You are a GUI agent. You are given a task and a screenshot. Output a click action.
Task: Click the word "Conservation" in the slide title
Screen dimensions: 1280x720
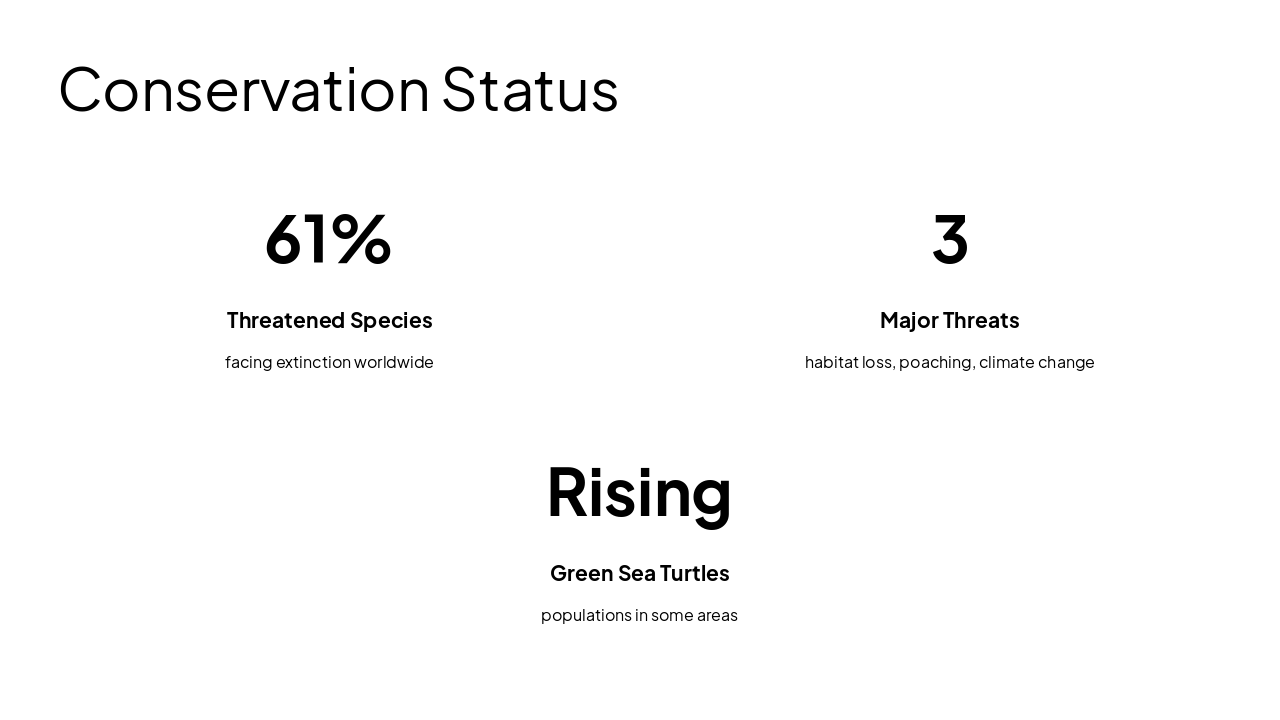pos(244,90)
